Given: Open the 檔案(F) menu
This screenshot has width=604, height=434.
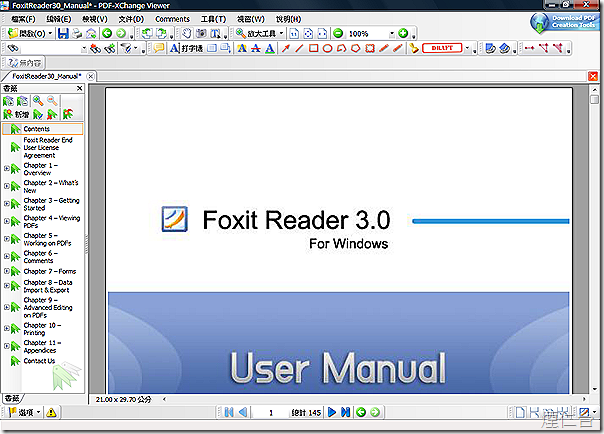Looking at the screenshot, I should click(x=23, y=19).
